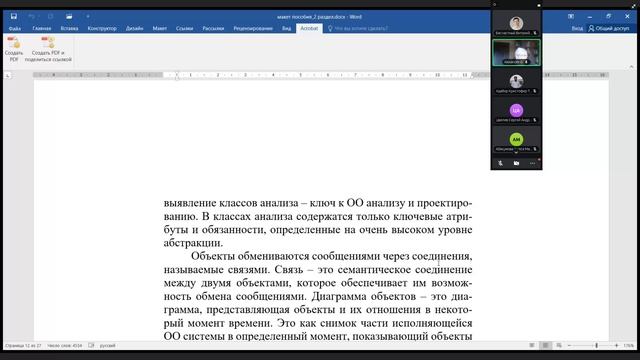Open the Рассылки ribbon tab

[x=213, y=29]
